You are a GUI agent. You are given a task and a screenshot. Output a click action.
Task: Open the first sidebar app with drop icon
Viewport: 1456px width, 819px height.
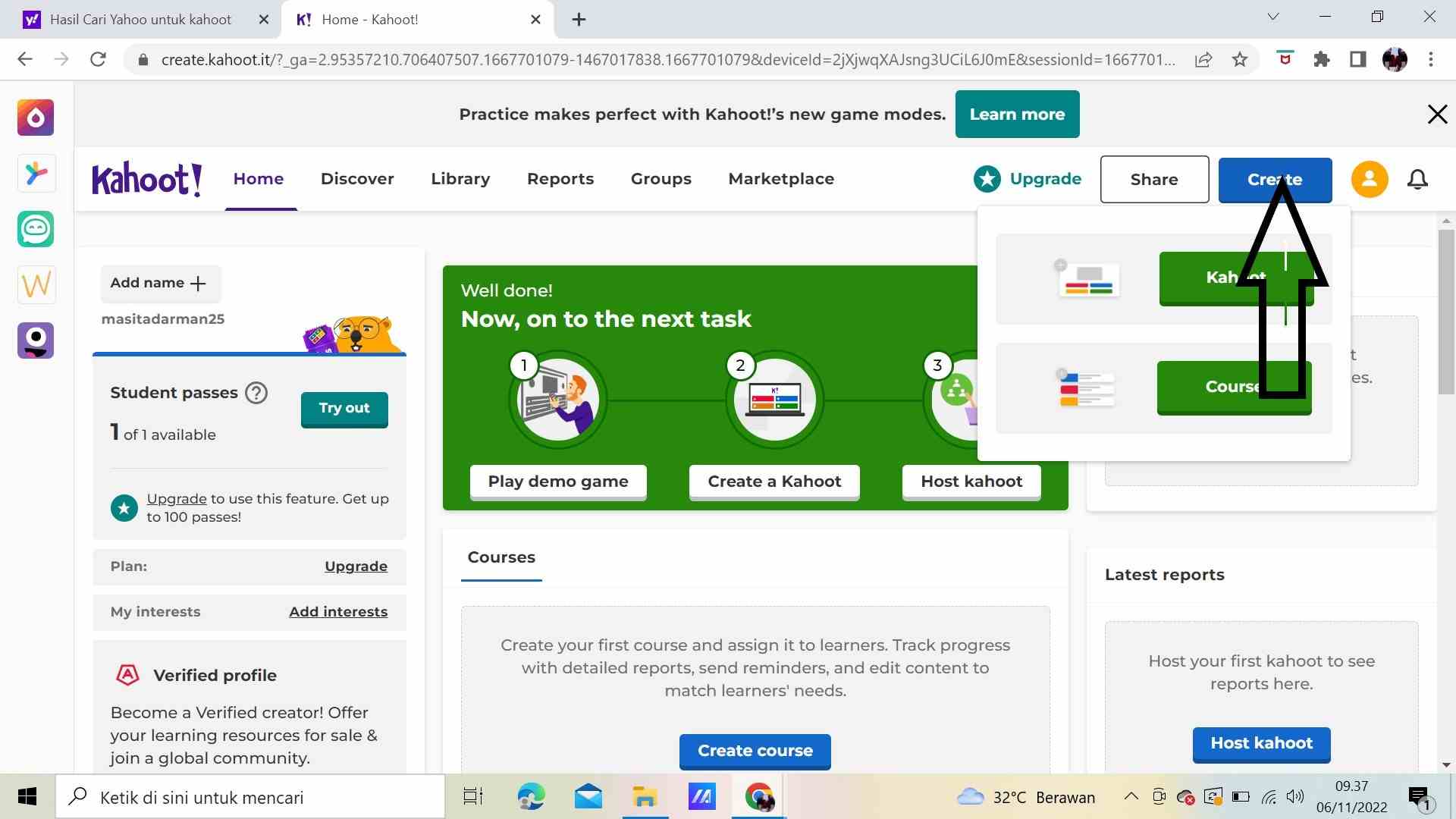[x=36, y=118]
